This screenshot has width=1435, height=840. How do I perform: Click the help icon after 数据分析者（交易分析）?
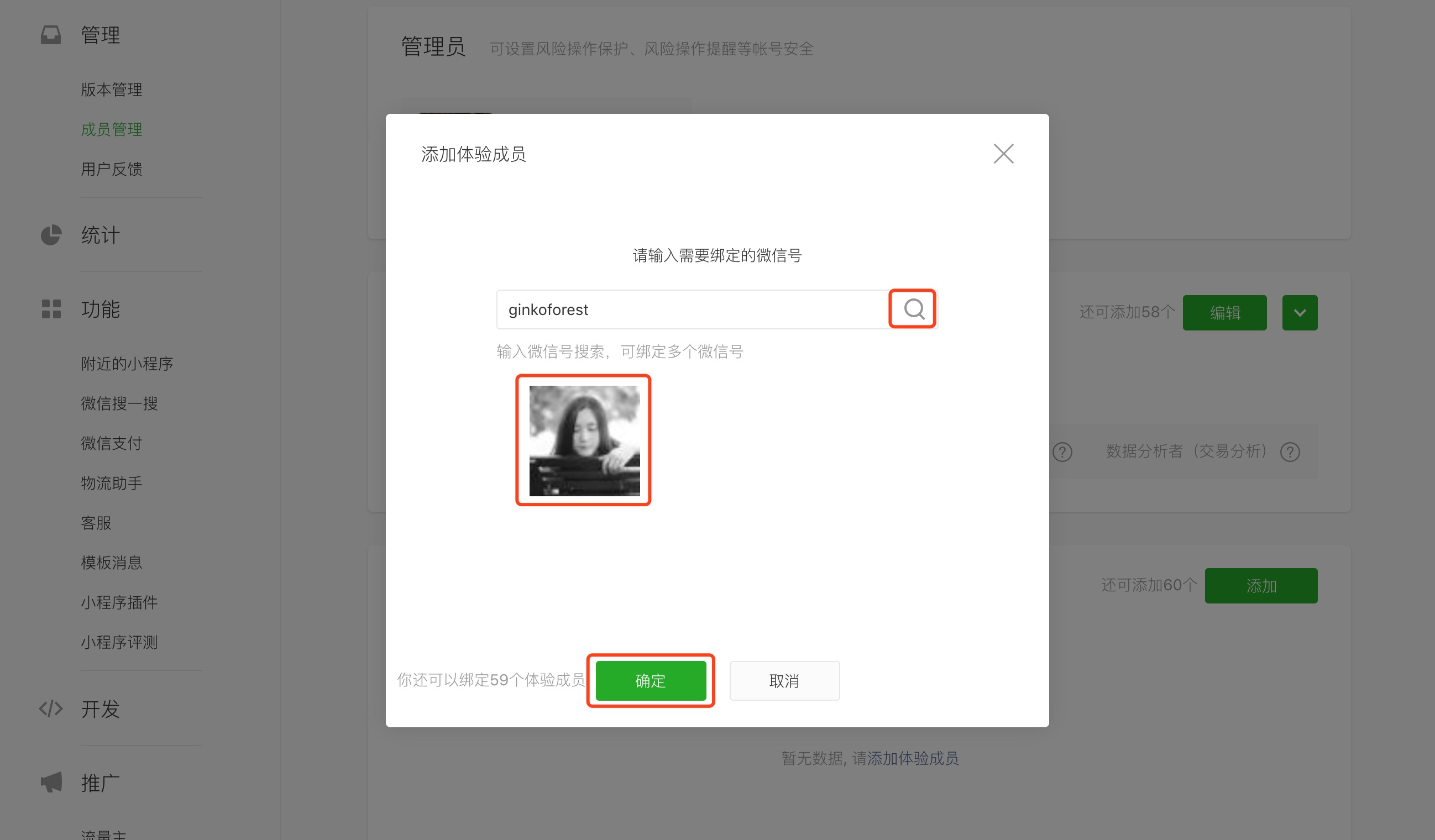coord(1290,452)
